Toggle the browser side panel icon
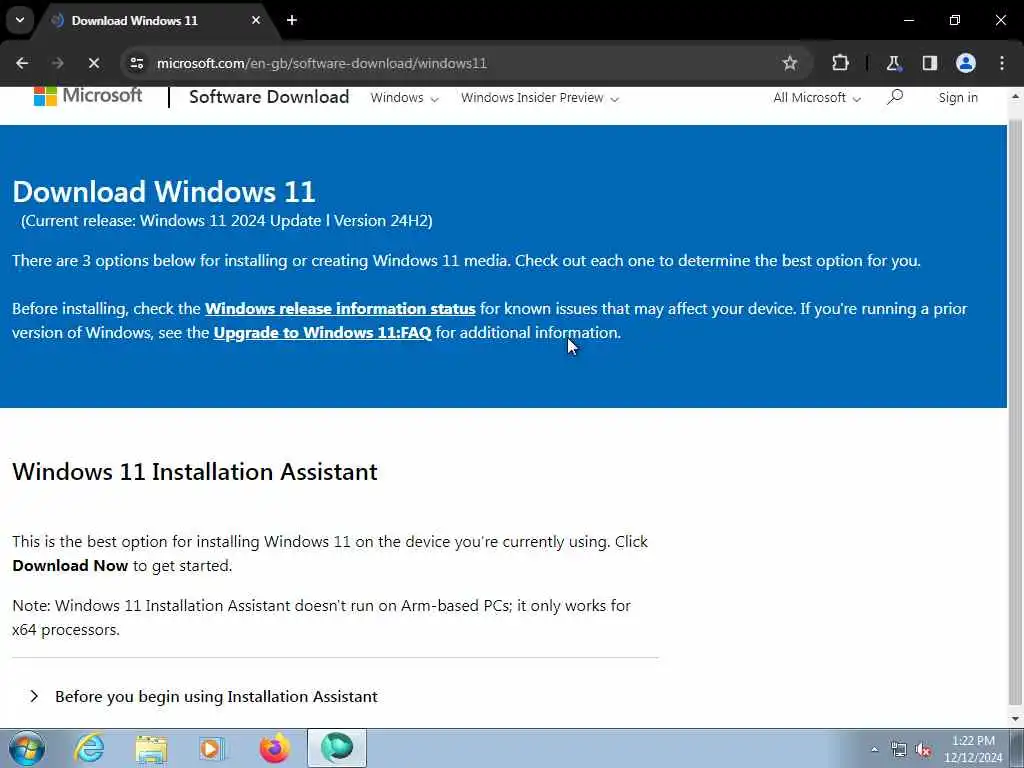 click(929, 63)
